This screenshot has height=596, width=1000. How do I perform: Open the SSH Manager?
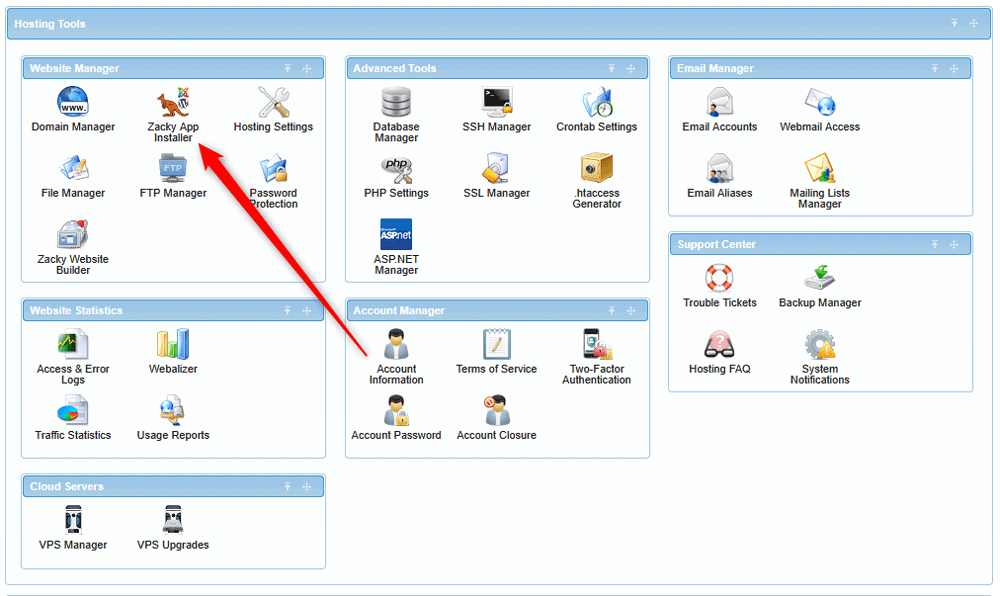click(x=496, y=103)
